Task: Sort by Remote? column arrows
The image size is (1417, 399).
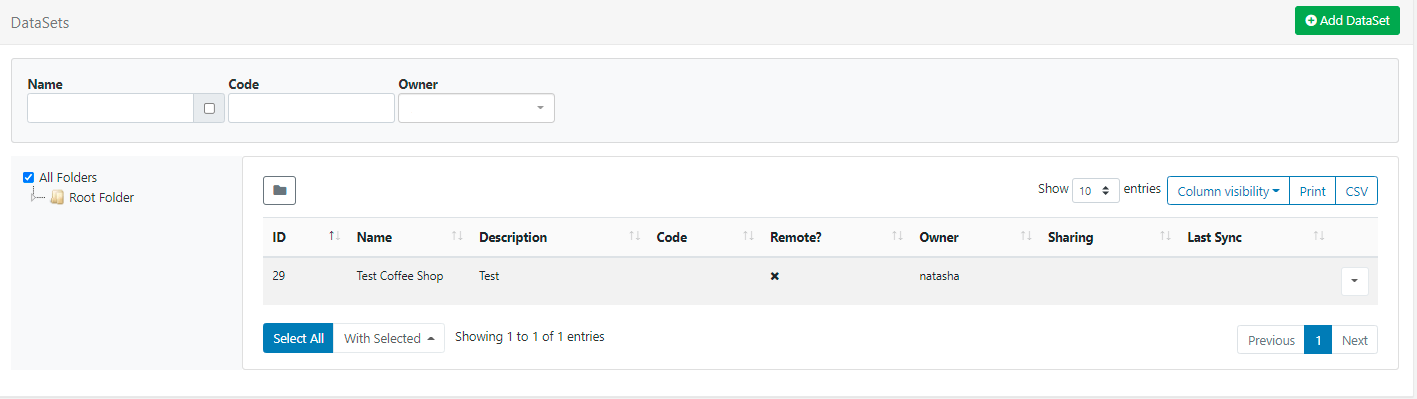Action: coord(897,237)
